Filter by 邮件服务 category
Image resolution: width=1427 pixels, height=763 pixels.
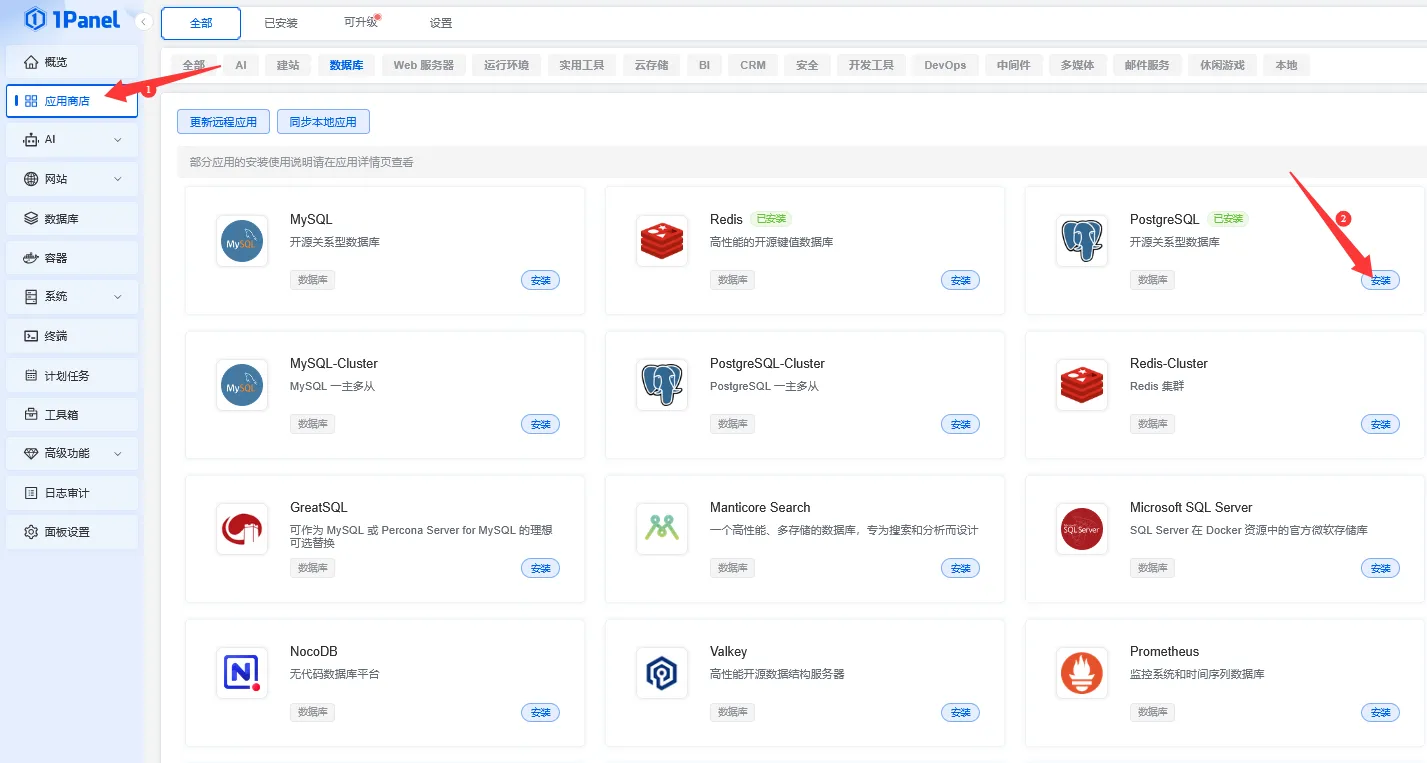click(1146, 65)
